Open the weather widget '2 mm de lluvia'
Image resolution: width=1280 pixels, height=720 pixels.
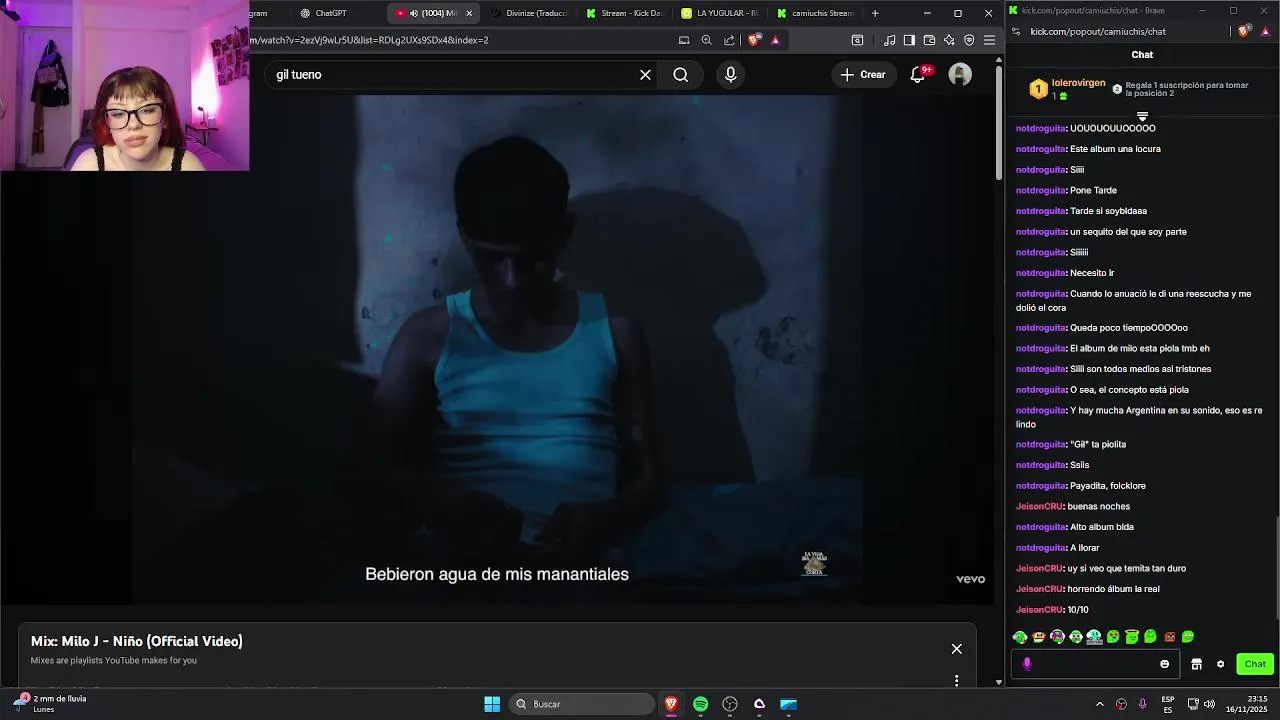(x=50, y=704)
